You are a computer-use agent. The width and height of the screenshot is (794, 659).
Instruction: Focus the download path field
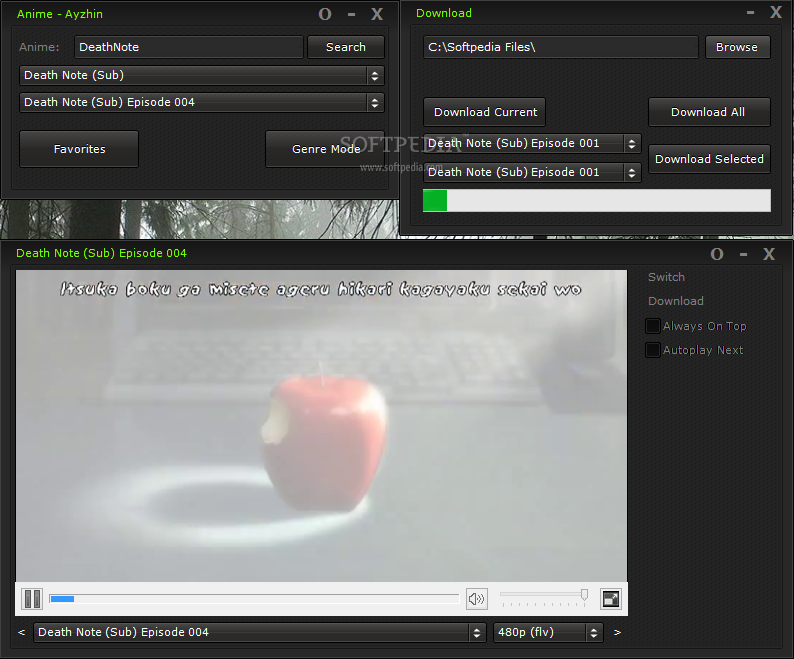point(561,47)
